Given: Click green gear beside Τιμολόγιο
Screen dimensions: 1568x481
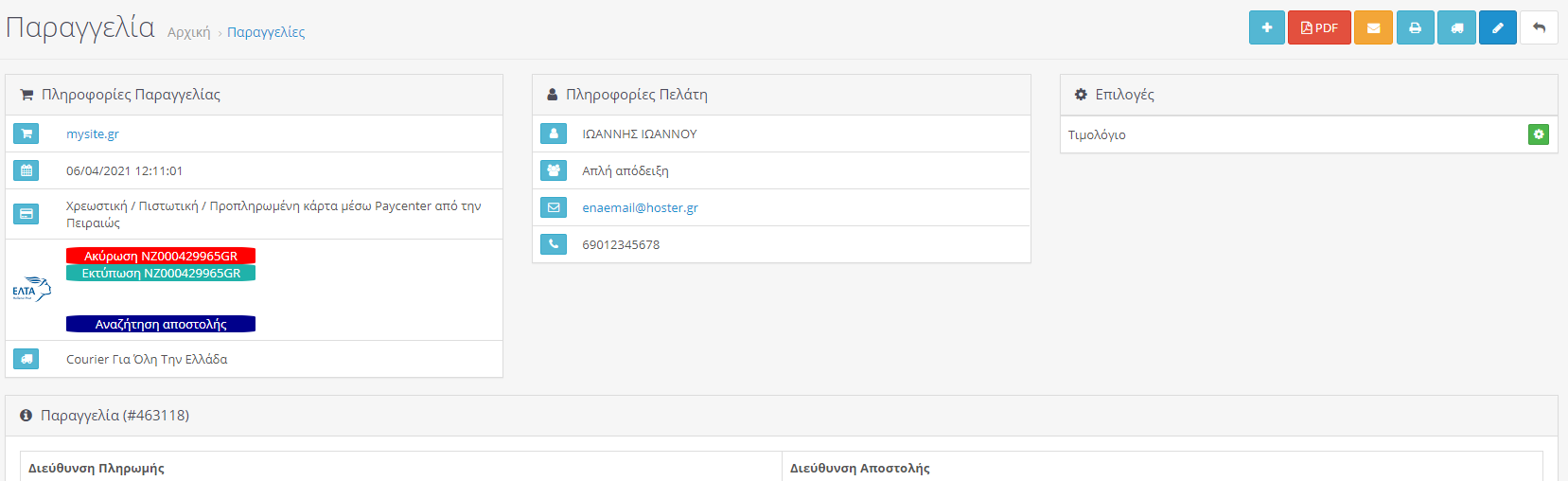Looking at the screenshot, I should pyautogui.click(x=1539, y=134).
